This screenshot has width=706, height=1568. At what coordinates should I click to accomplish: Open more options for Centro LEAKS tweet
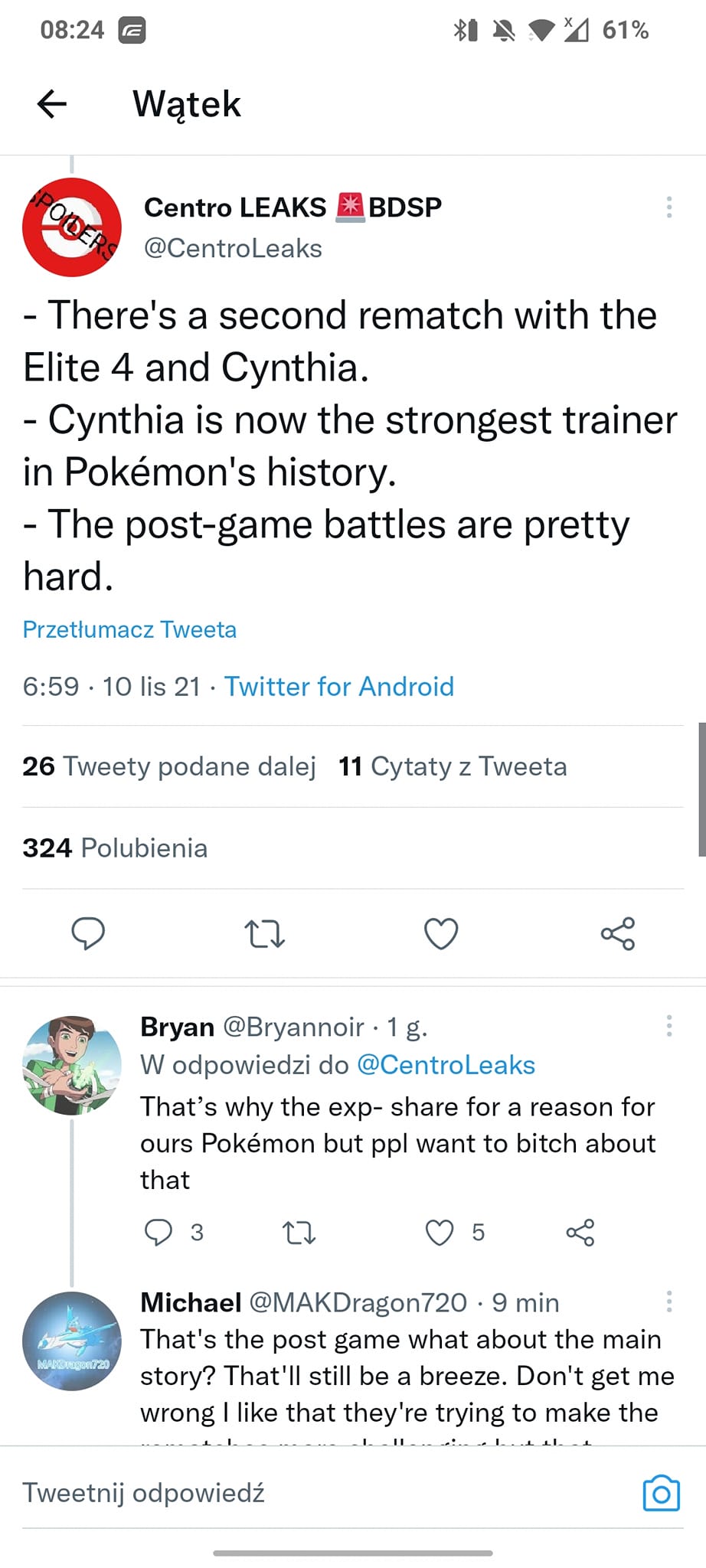click(x=669, y=207)
